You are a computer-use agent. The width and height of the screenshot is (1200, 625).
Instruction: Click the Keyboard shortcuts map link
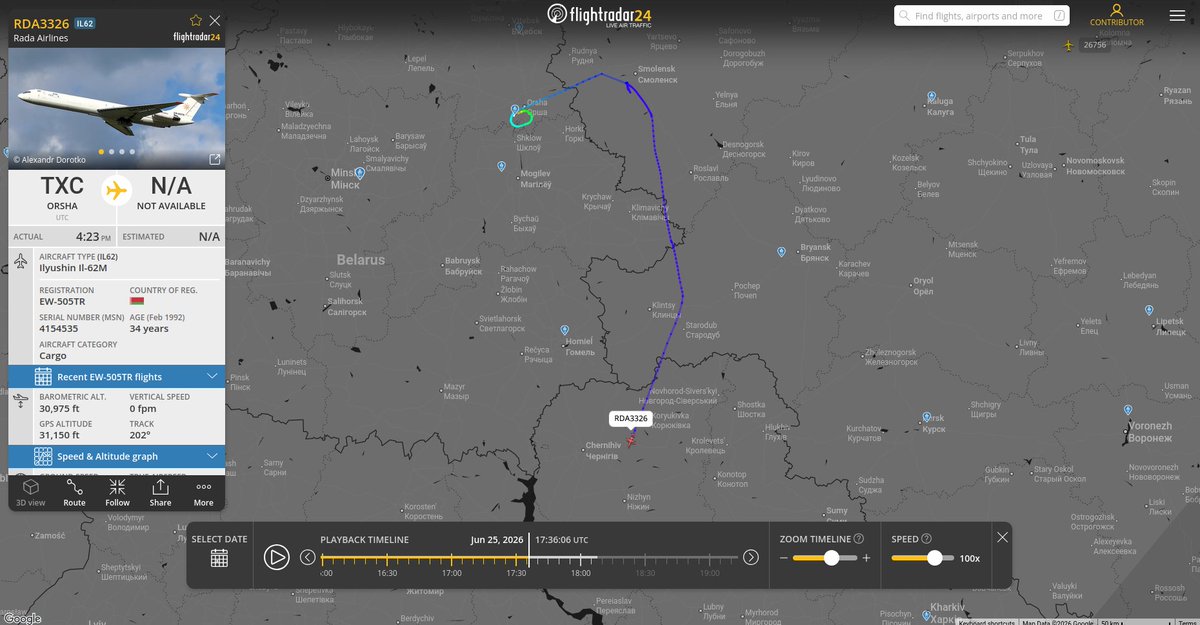coord(986,622)
